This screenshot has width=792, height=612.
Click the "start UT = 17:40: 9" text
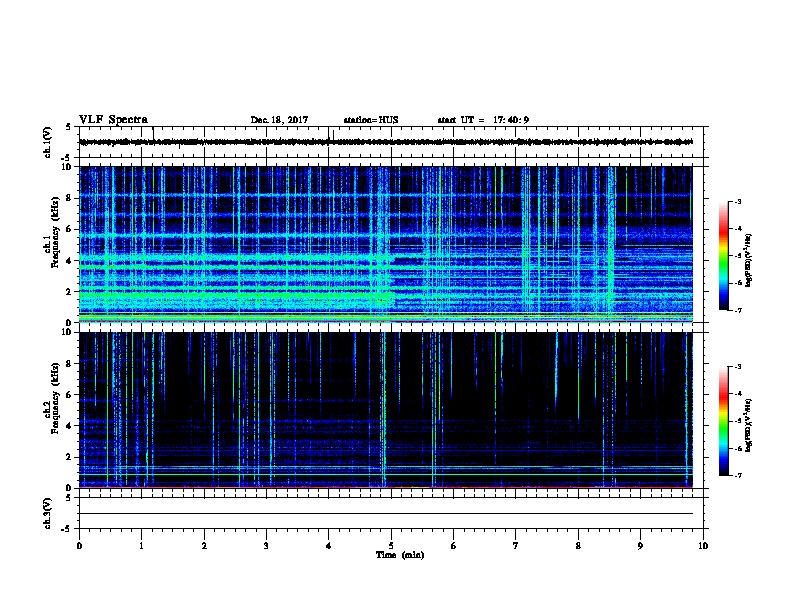point(483,120)
